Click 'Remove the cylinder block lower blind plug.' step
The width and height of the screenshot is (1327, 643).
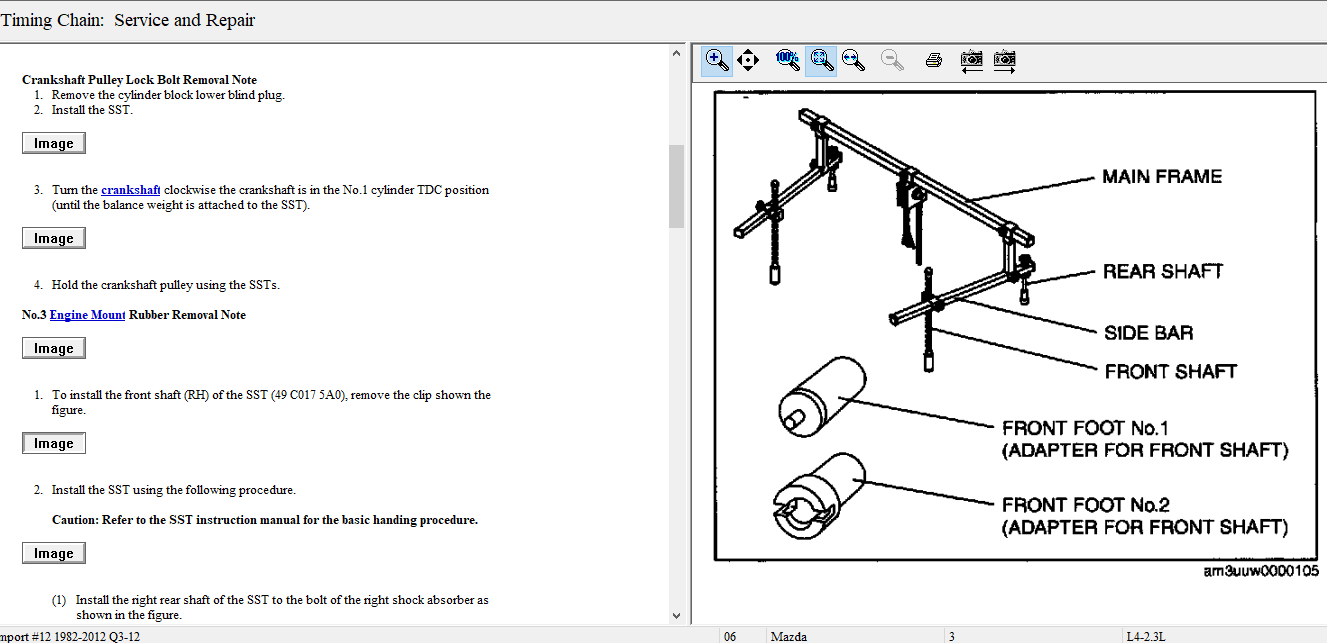click(168, 95)
